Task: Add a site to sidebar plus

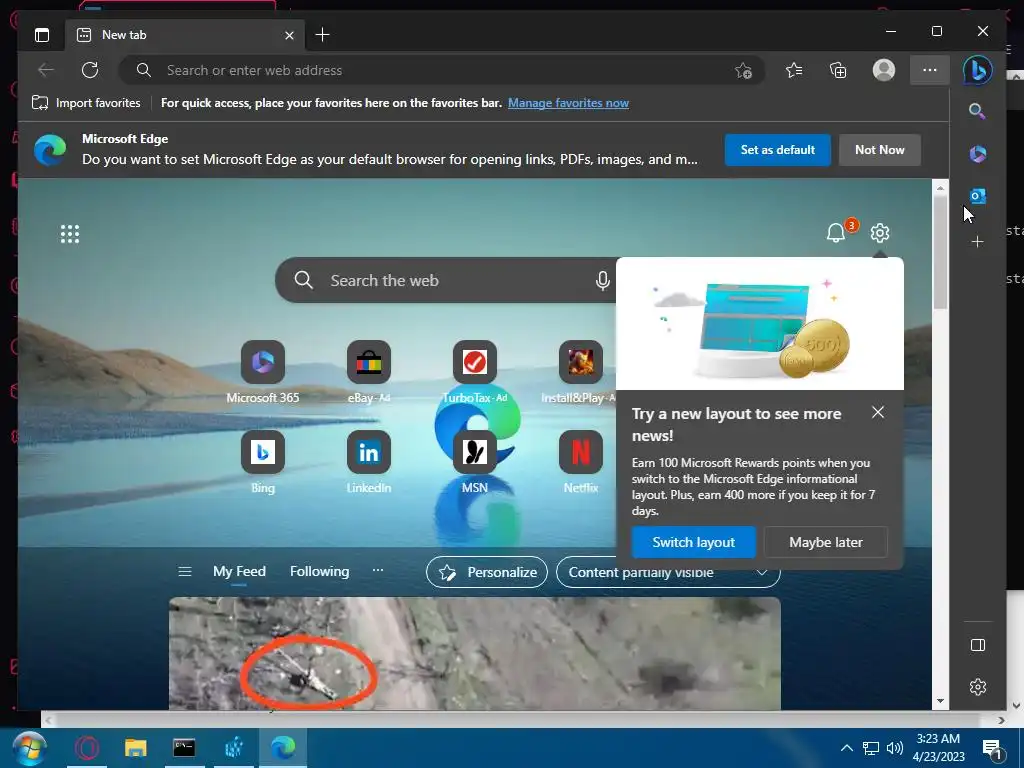Action: (977, 242)
